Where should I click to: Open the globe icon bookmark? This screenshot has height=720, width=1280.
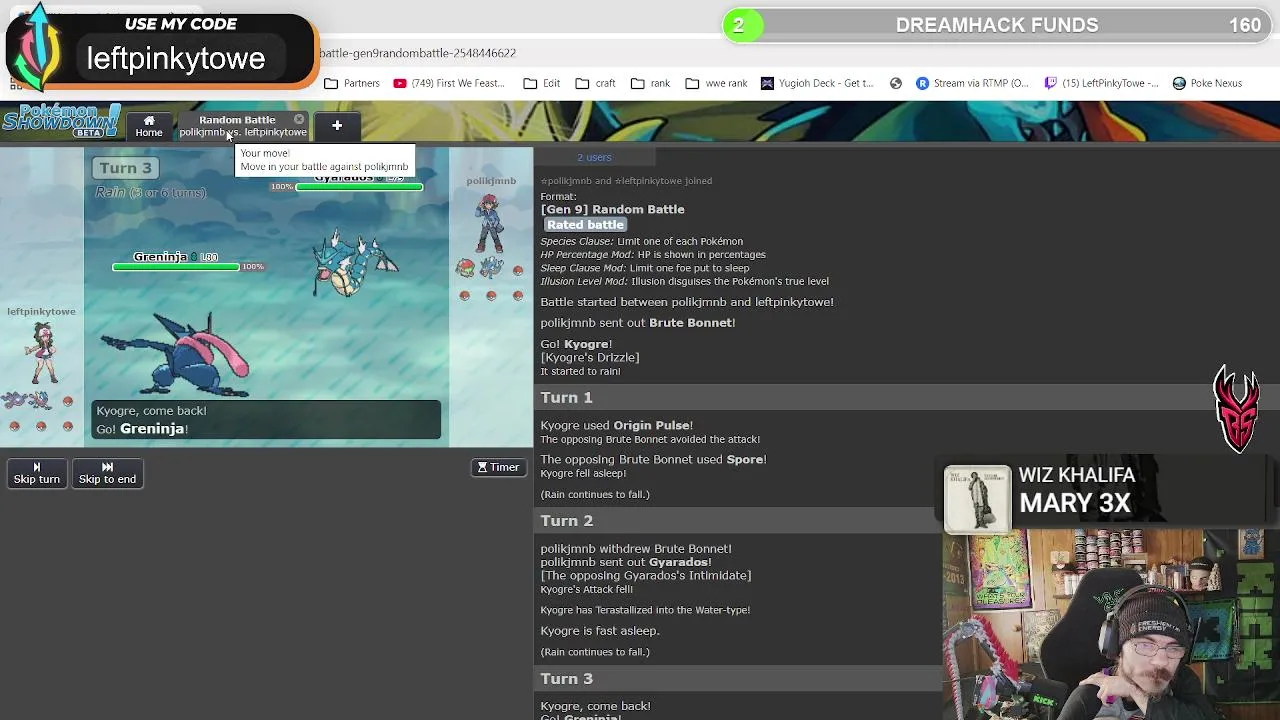pos(896,83)
